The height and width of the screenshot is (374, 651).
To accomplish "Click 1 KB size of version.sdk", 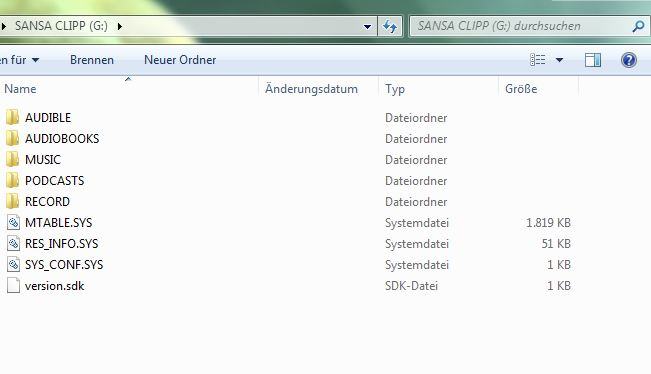I will point(559,286).
